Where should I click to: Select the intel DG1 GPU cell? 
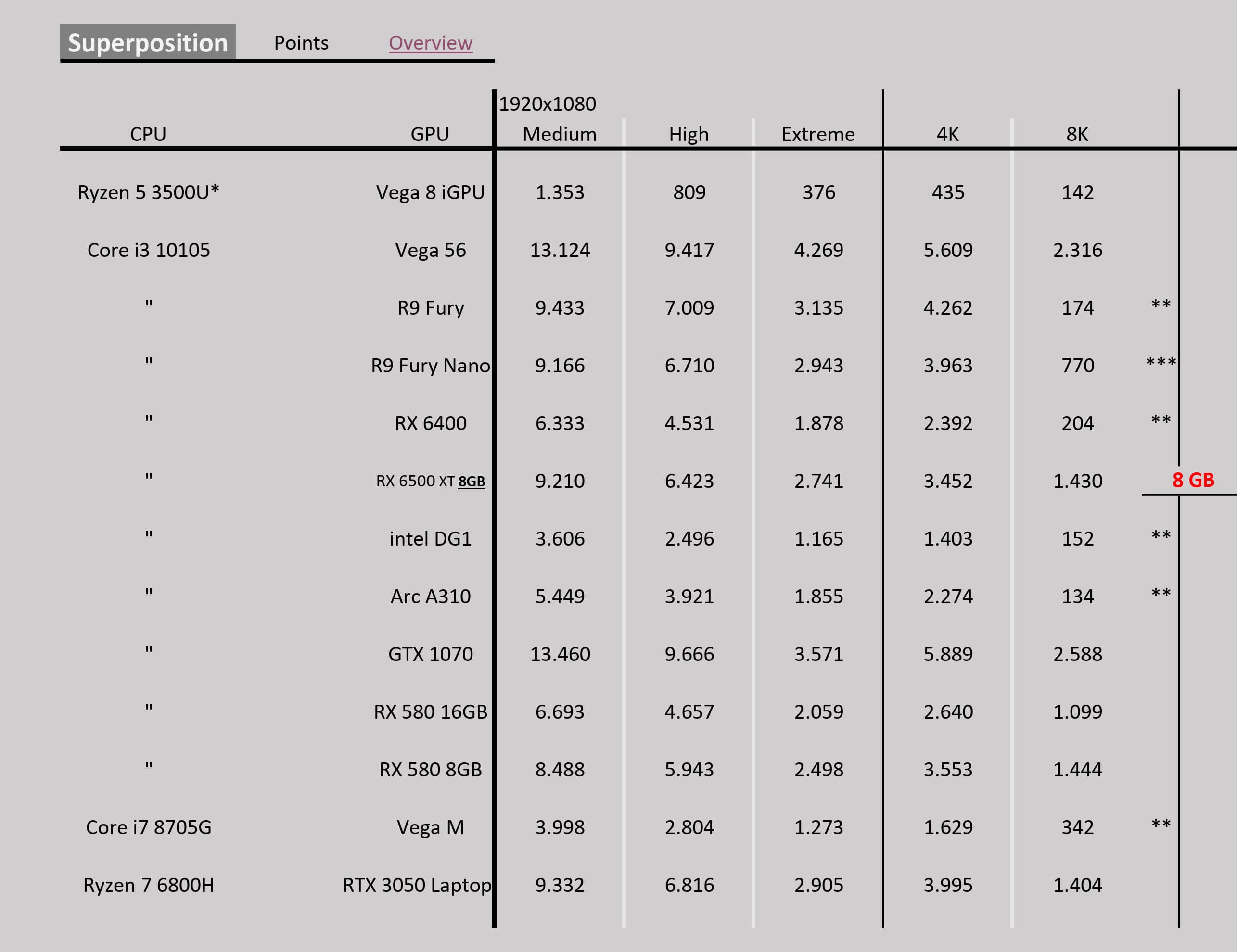[x=431, y=539]
